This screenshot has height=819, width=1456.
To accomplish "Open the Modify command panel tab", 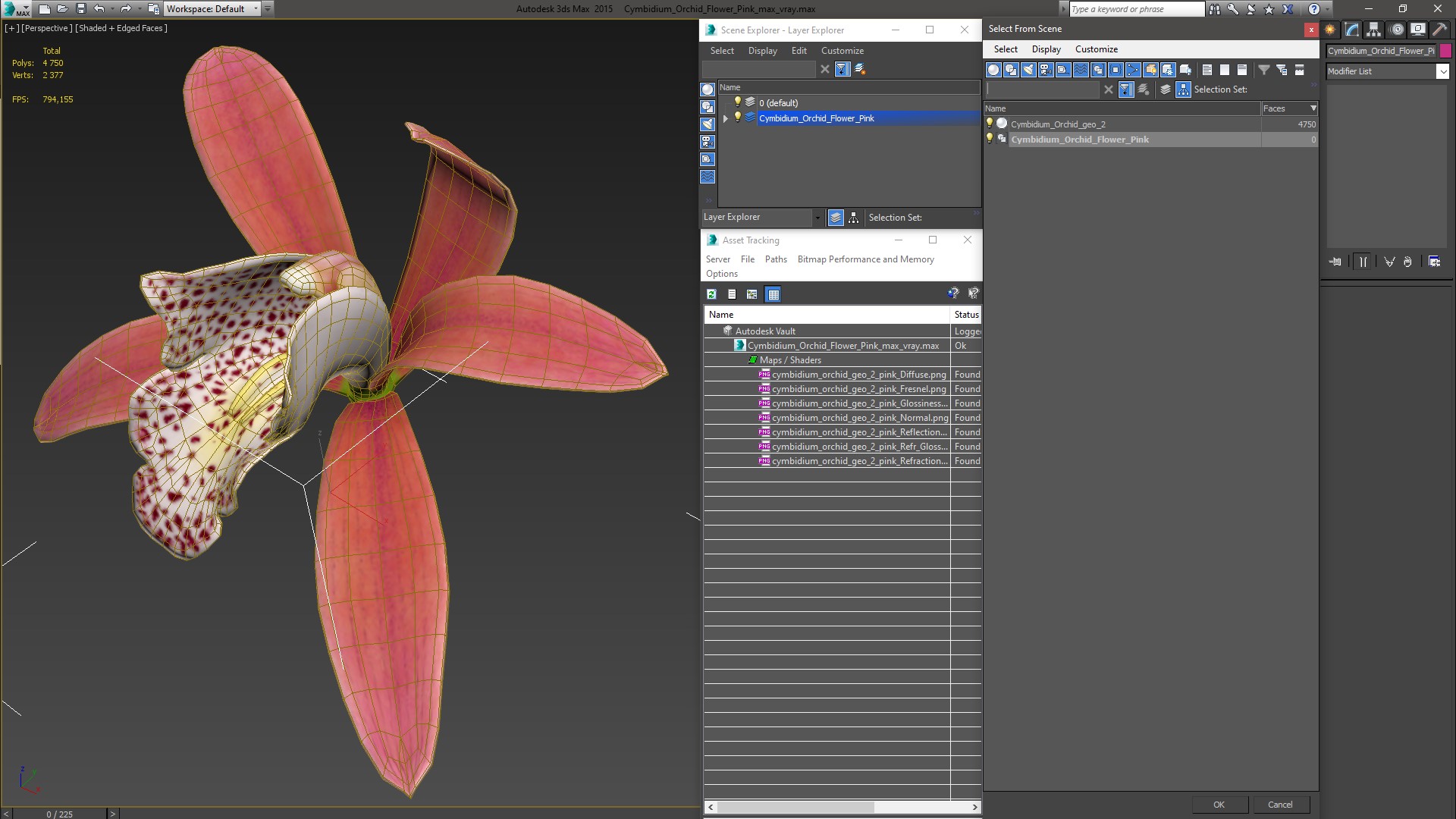I will [x=1352, y=30].
